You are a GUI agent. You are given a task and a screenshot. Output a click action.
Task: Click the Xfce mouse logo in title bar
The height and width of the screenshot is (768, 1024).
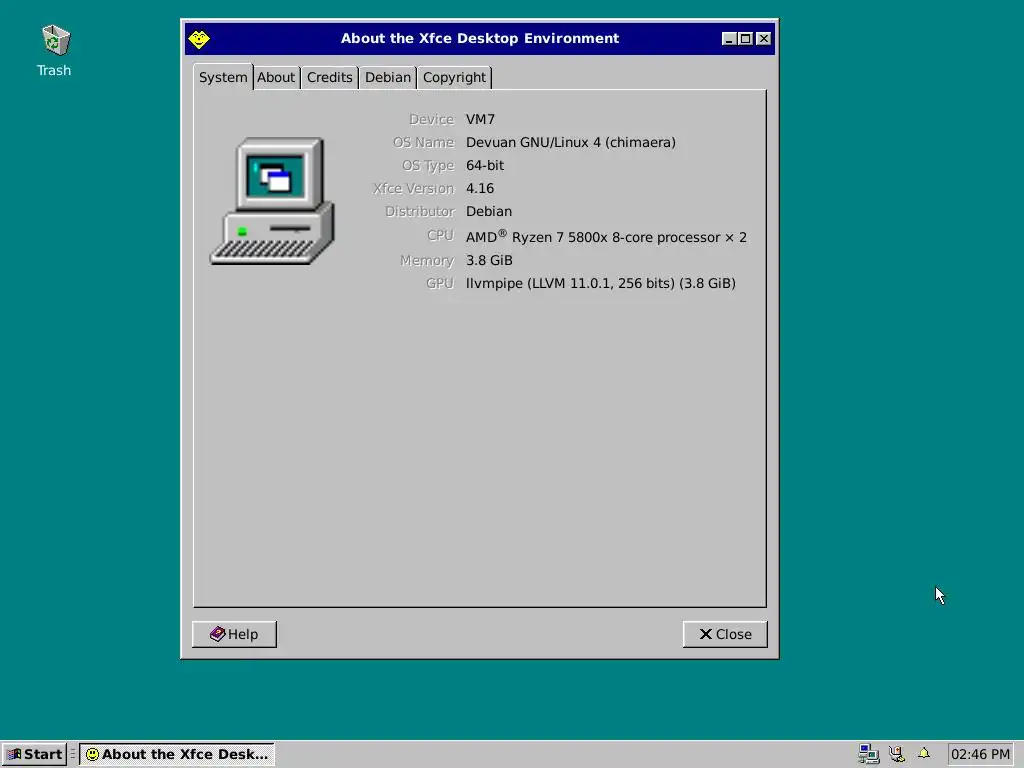pyautogui.click(x=199, y=39)
